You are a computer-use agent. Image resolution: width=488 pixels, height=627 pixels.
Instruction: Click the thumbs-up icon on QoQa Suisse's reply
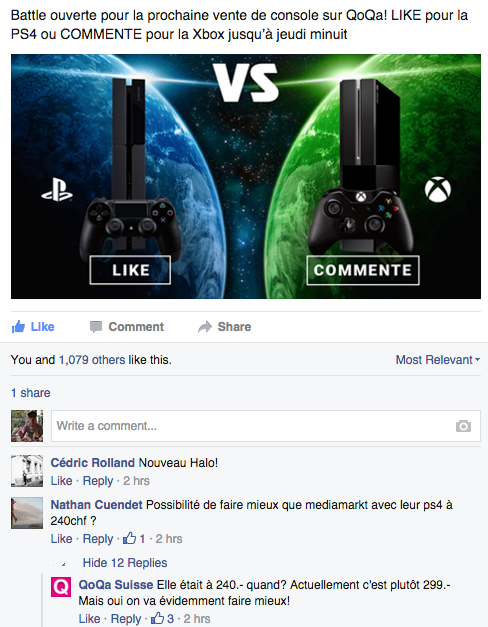[158, 618]
